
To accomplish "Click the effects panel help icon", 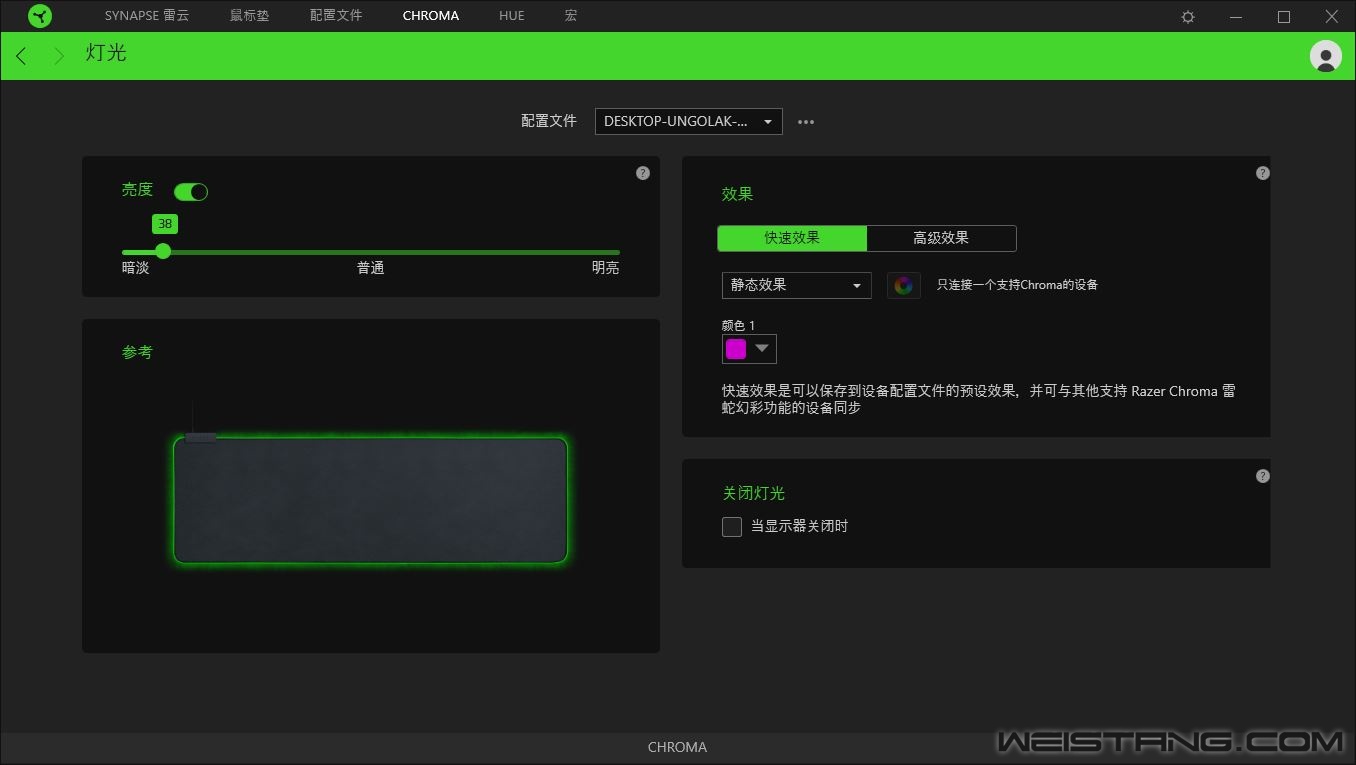I will pyautogui.click(x=1263, y=173).
